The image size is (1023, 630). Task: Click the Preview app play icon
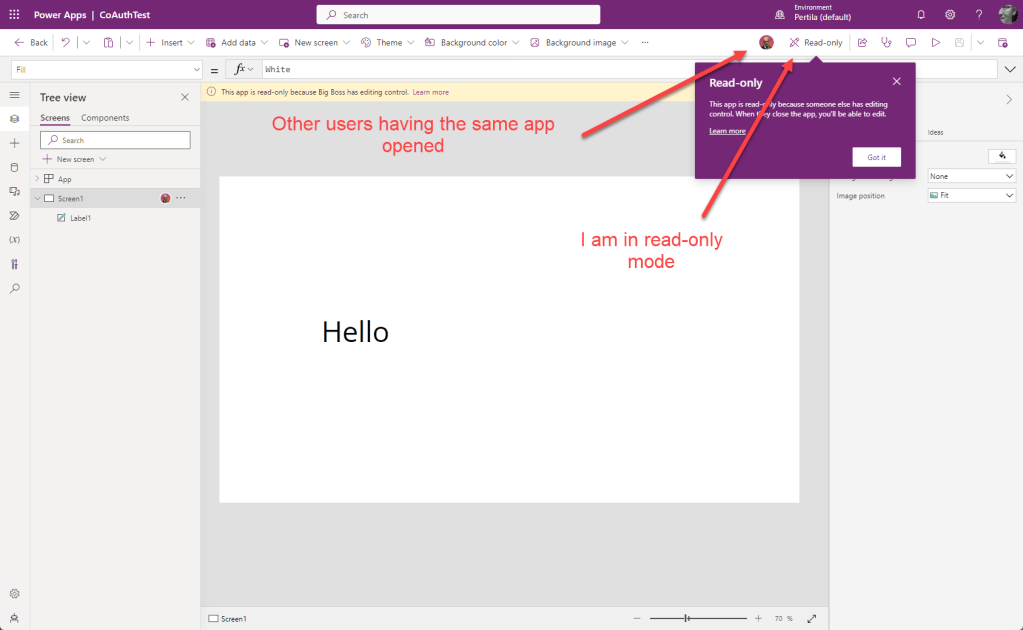935,43
